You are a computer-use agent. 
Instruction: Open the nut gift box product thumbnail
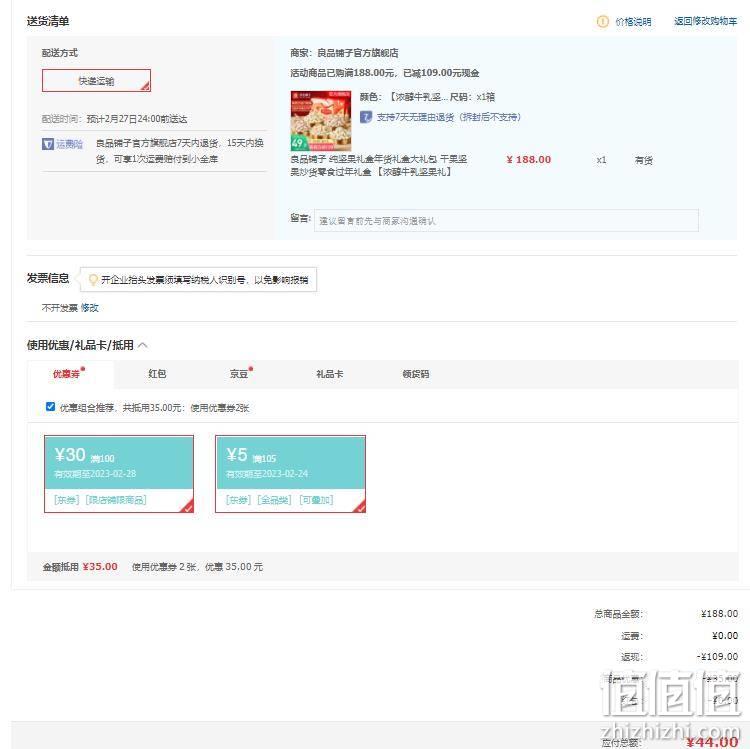(321, 121)
